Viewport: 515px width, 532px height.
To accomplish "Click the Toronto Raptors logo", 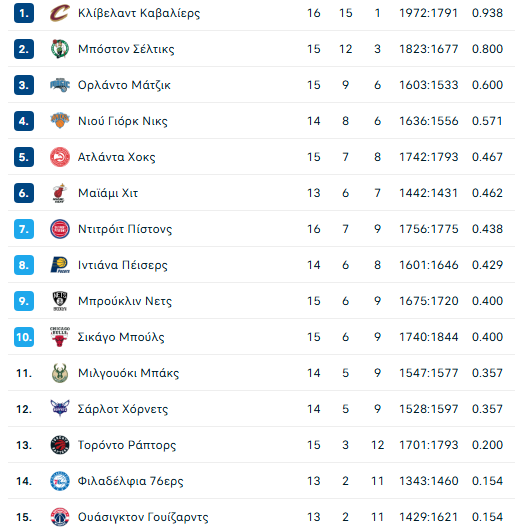I will 60,445.
